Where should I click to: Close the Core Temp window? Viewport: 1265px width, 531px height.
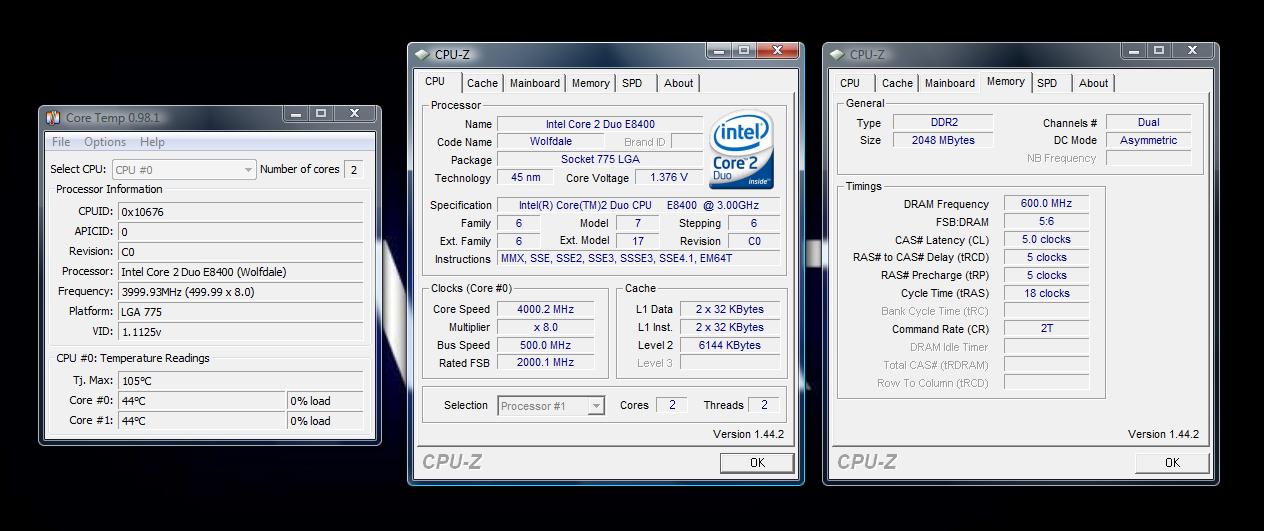(354, 114)
